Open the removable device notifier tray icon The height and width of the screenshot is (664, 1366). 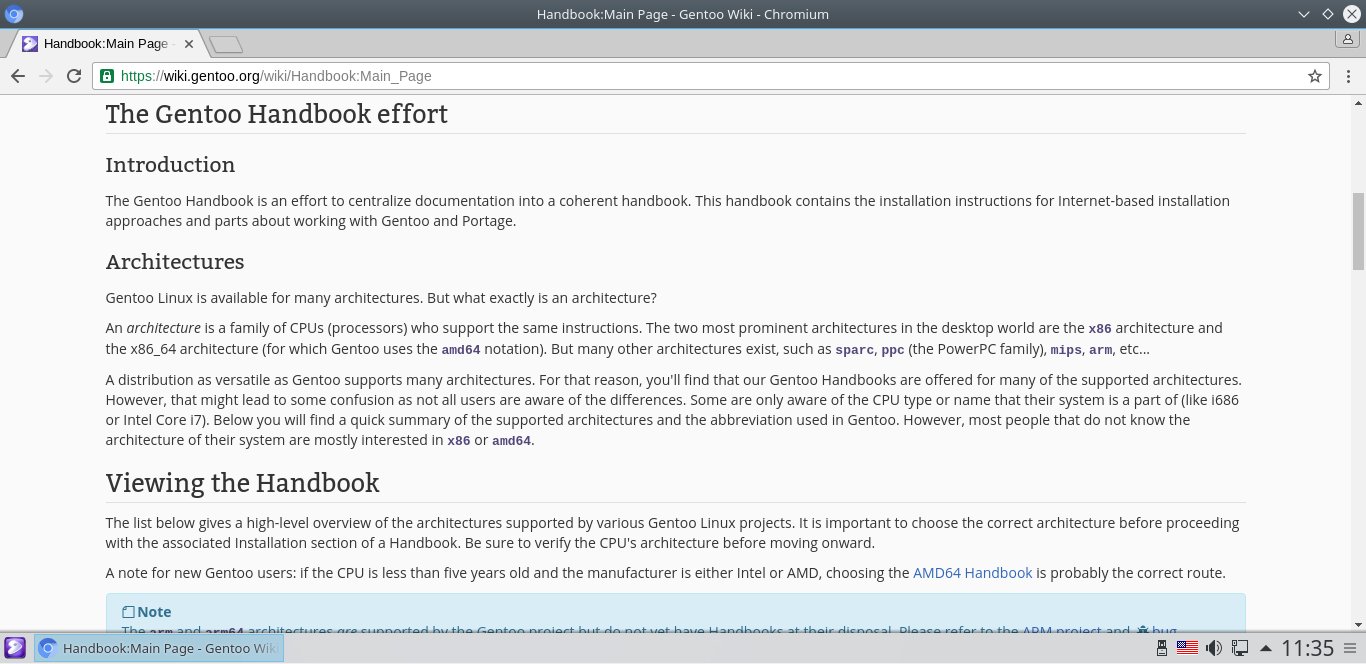tap(1162, 648)
